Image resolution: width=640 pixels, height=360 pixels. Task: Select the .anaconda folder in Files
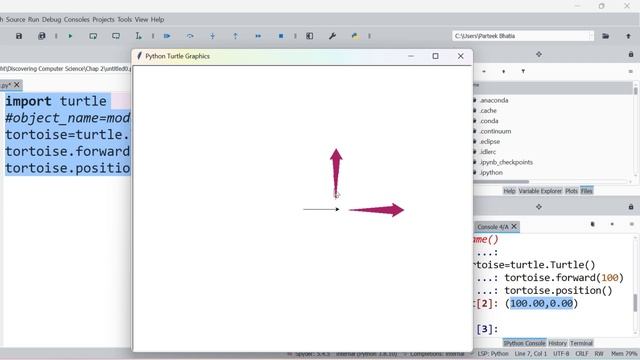[494, 100]
